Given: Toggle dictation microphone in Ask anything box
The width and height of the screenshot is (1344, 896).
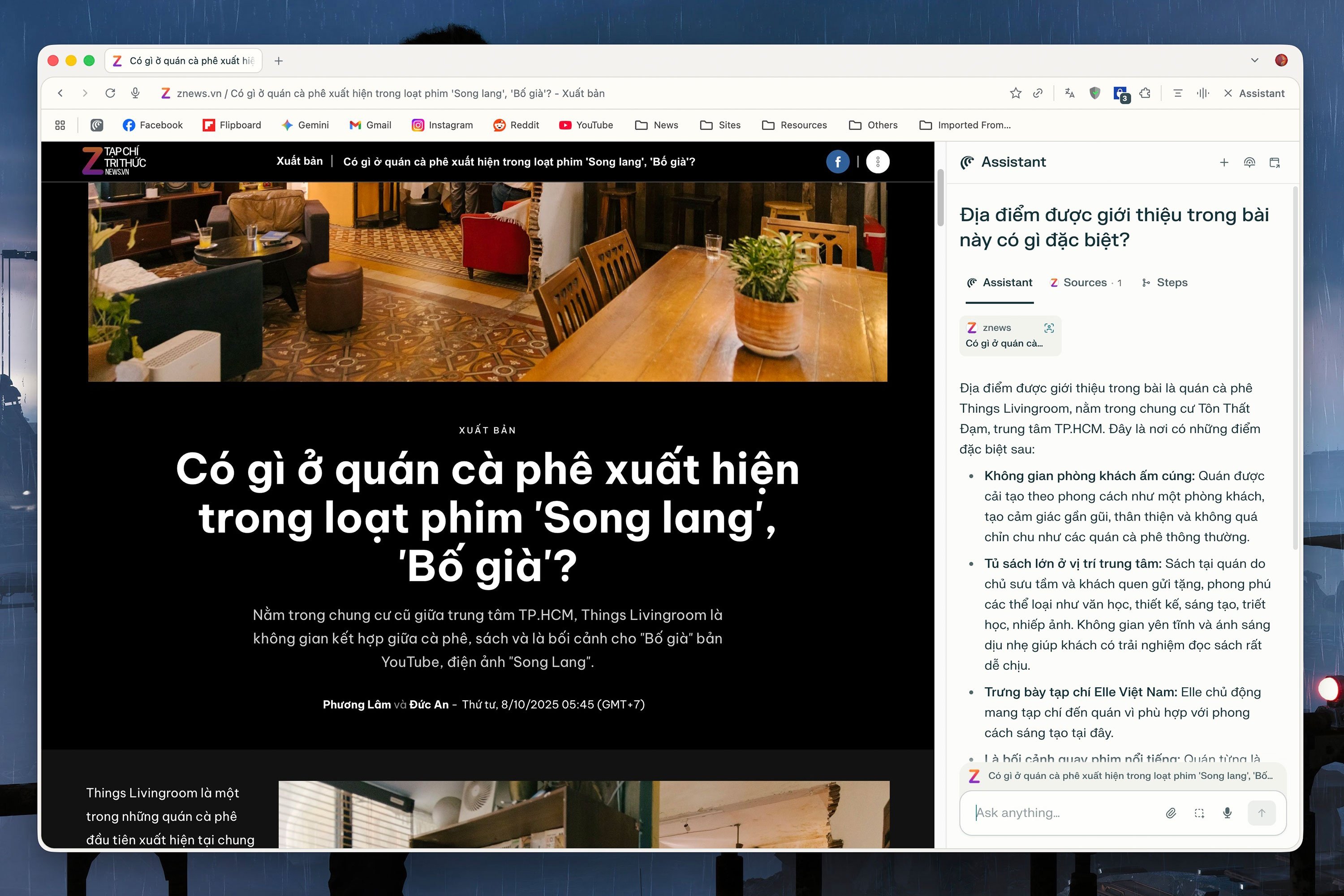Looking at the screenshot, I should pyautogui.click(x=1228, y=813).
